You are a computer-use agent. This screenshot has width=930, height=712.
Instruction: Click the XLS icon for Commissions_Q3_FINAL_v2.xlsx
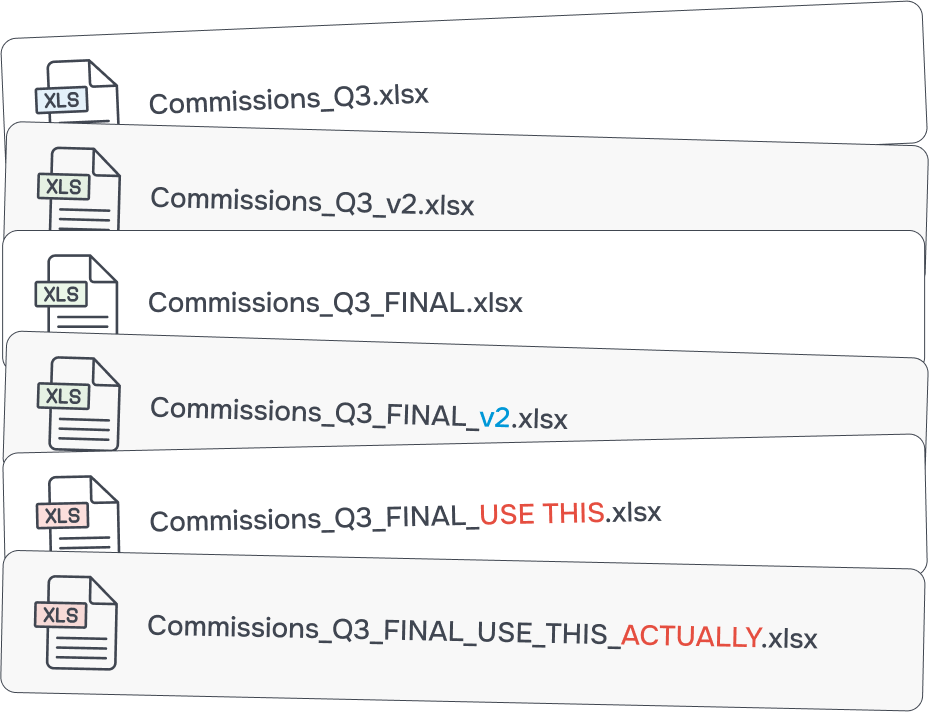pyautogui.click(x=79, y=403)
